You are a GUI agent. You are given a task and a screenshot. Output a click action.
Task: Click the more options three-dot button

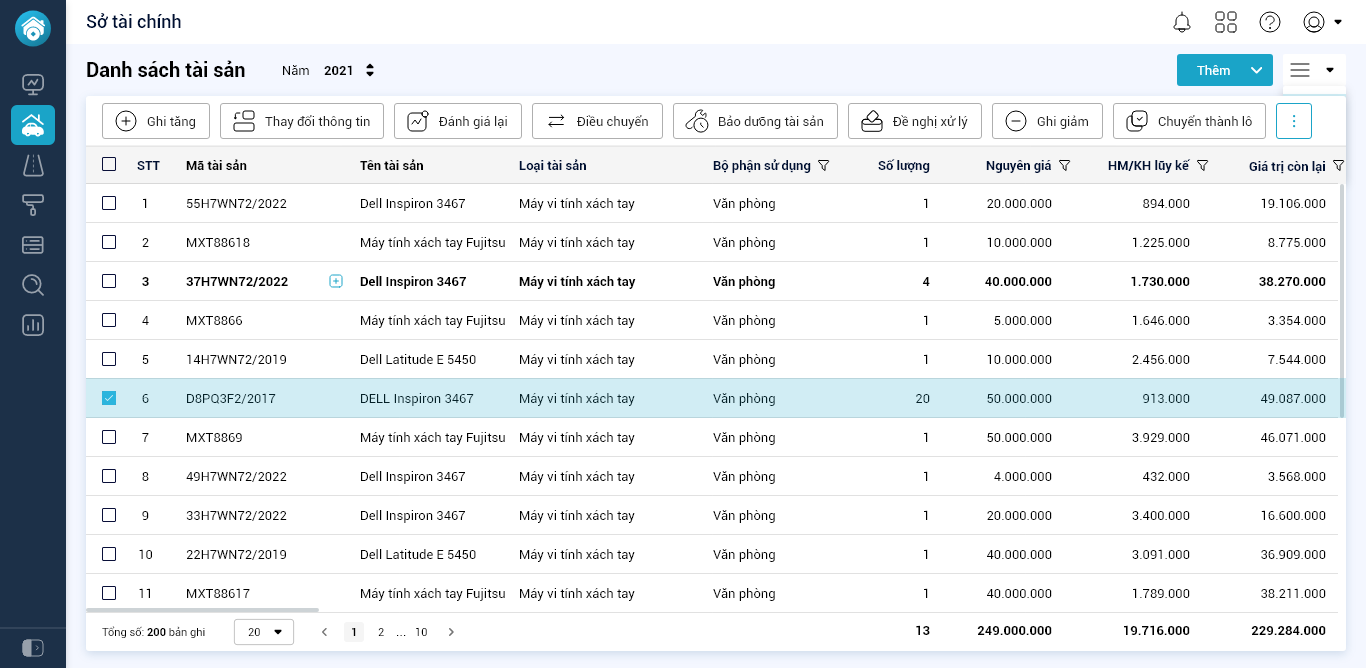point(1293,121)
